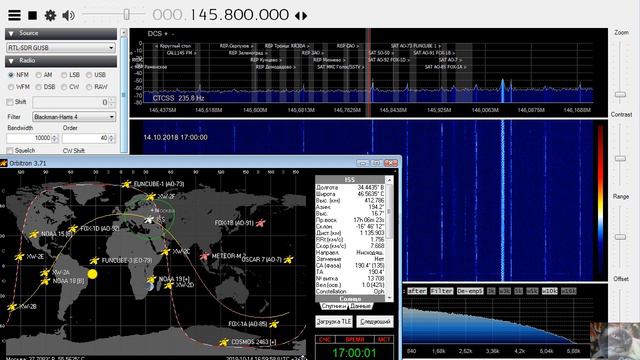Click the Orbitron 3.71 title icon

(4, 163)
